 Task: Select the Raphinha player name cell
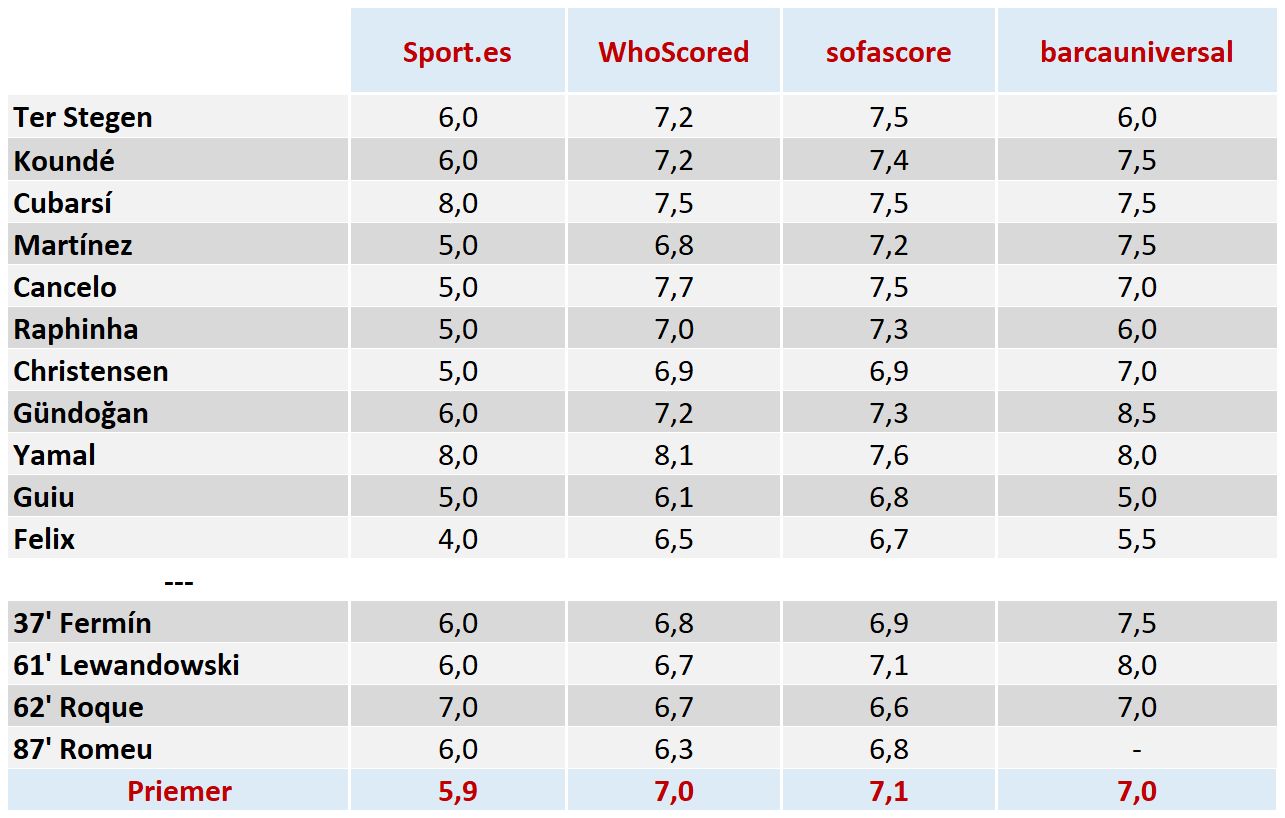[76, 329]
